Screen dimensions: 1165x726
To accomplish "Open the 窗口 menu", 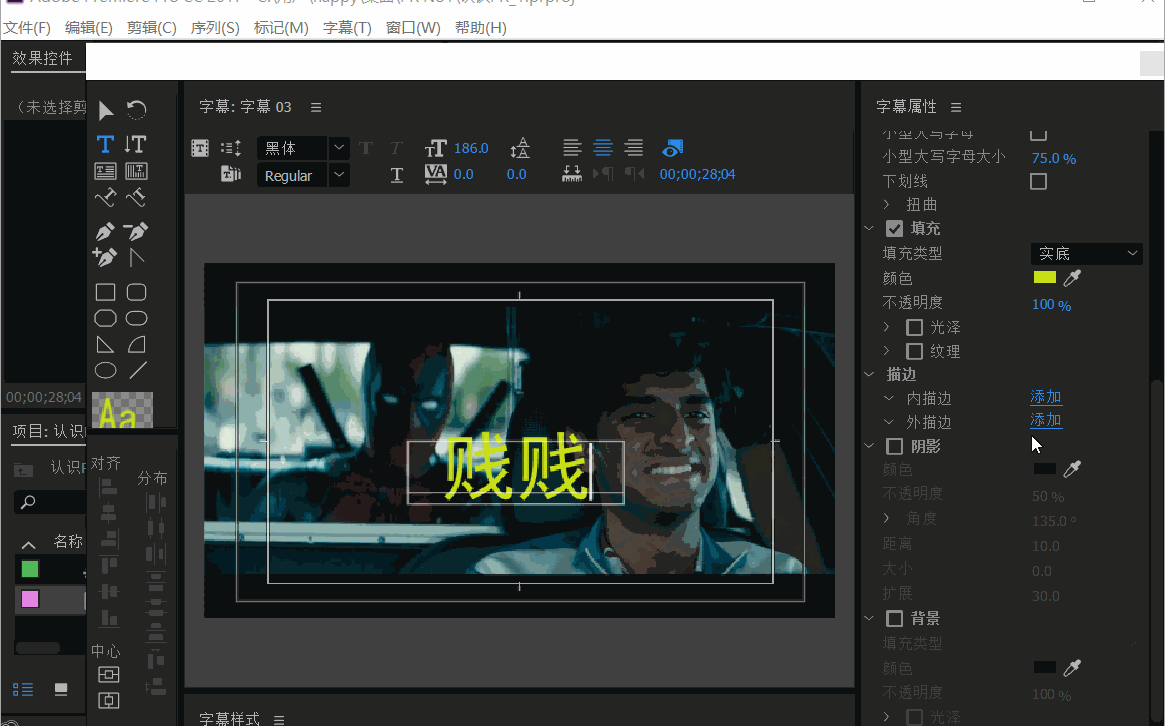I will (x=410, y=27).
